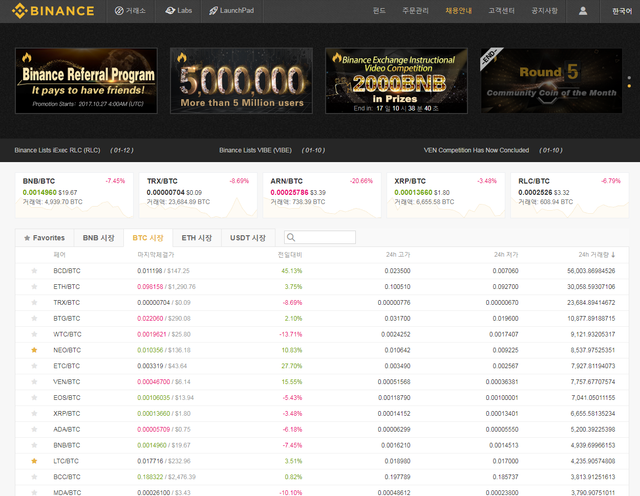Favorite the ETH/BTC pair star
640x496 pixels.
coord(34,287)
